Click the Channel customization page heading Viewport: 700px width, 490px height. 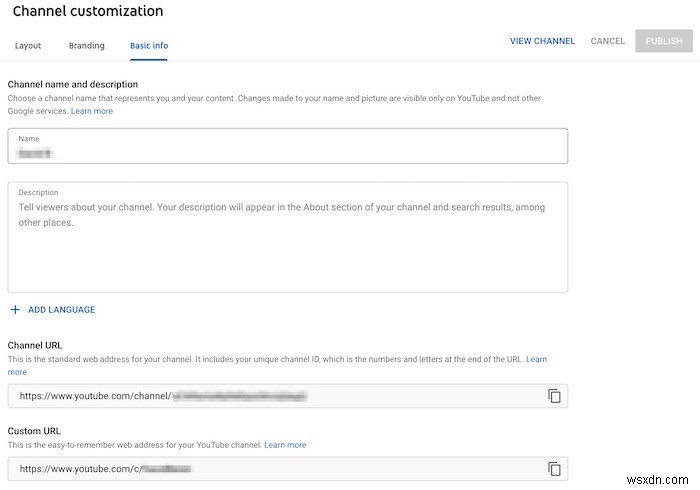pos(88,11)
